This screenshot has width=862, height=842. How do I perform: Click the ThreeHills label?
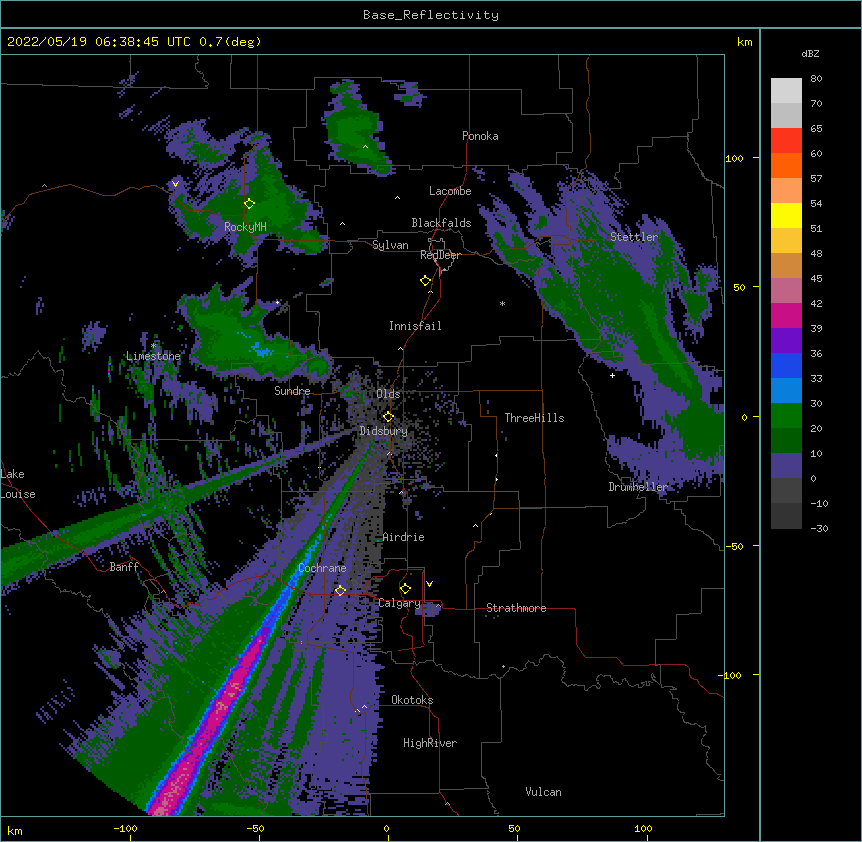(534, 418)
